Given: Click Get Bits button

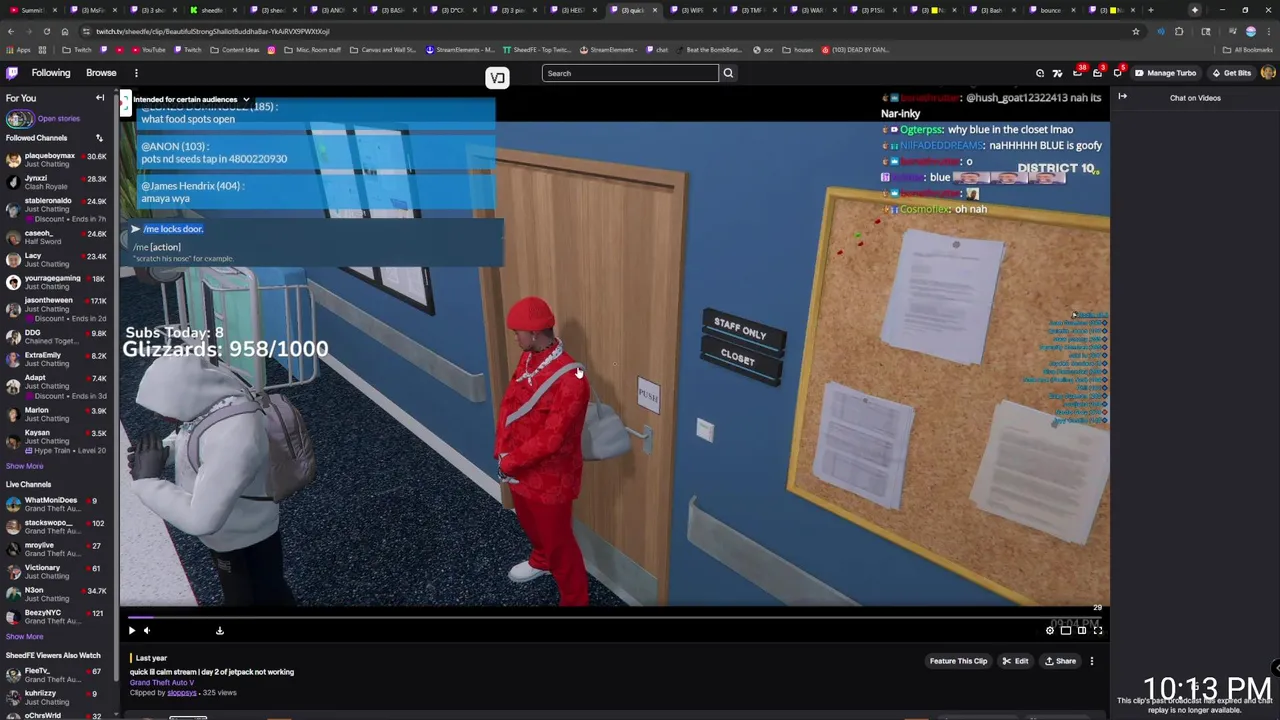Looking at the screenshot, I should tap(1231, 73).
